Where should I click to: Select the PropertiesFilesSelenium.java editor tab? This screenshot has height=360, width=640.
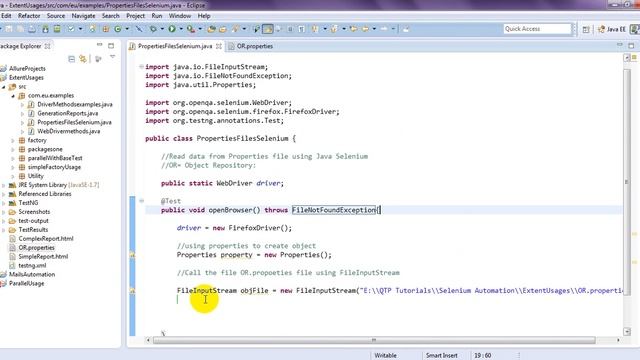pyautogui.click(x=175, y=46)
